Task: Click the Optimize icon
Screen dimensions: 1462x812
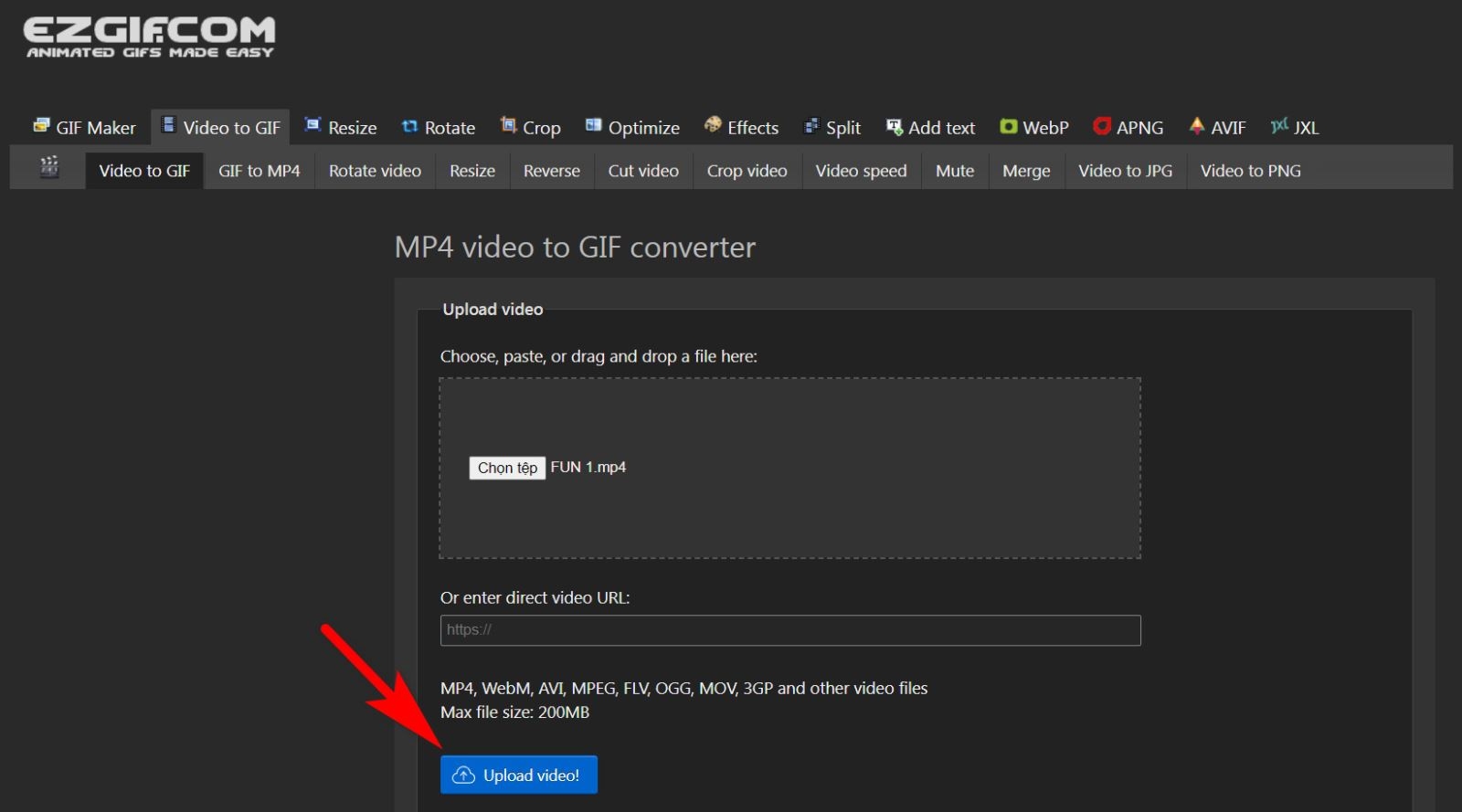Action: pos(594,126)
